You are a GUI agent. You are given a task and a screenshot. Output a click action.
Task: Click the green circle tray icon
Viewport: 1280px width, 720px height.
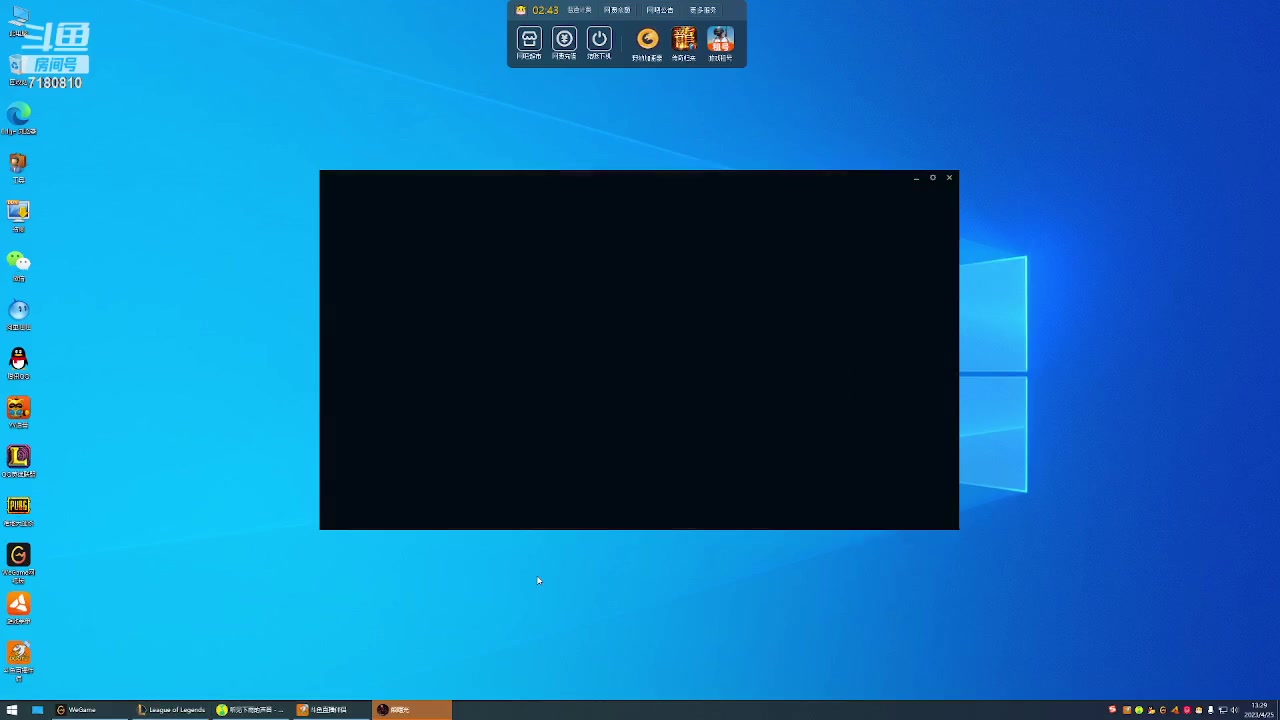[x=1139, y=710]
